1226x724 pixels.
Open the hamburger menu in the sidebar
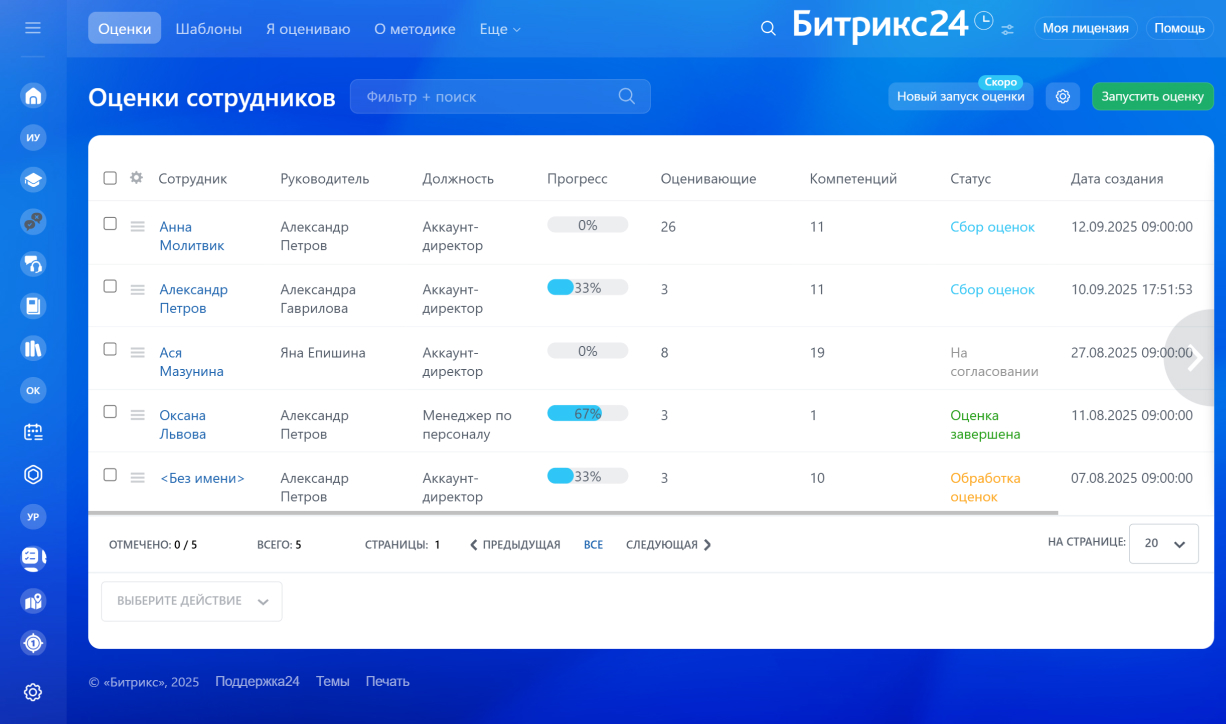pos(33,28)
